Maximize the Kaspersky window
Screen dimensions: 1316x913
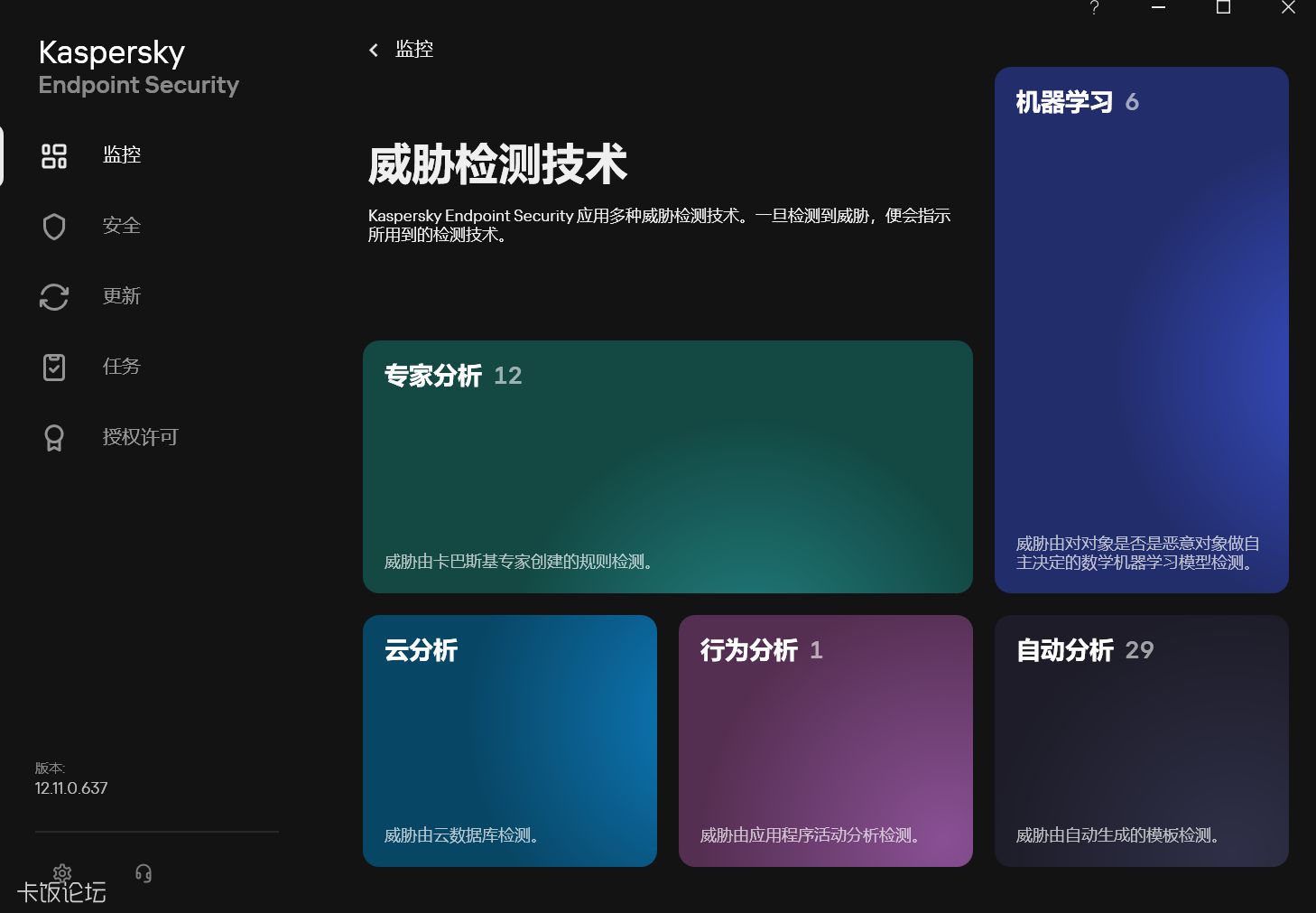1223,8
